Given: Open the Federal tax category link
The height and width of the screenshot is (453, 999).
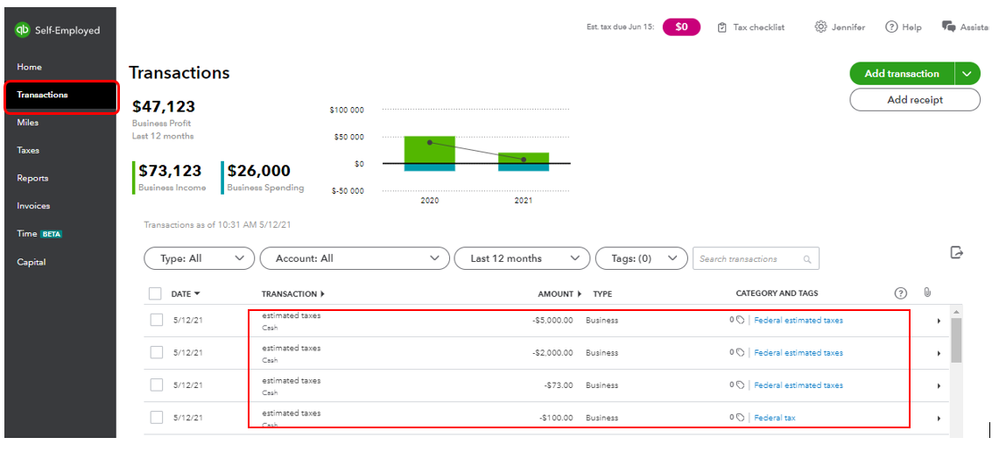Looking at the screenshot, I should pos(775,418).
